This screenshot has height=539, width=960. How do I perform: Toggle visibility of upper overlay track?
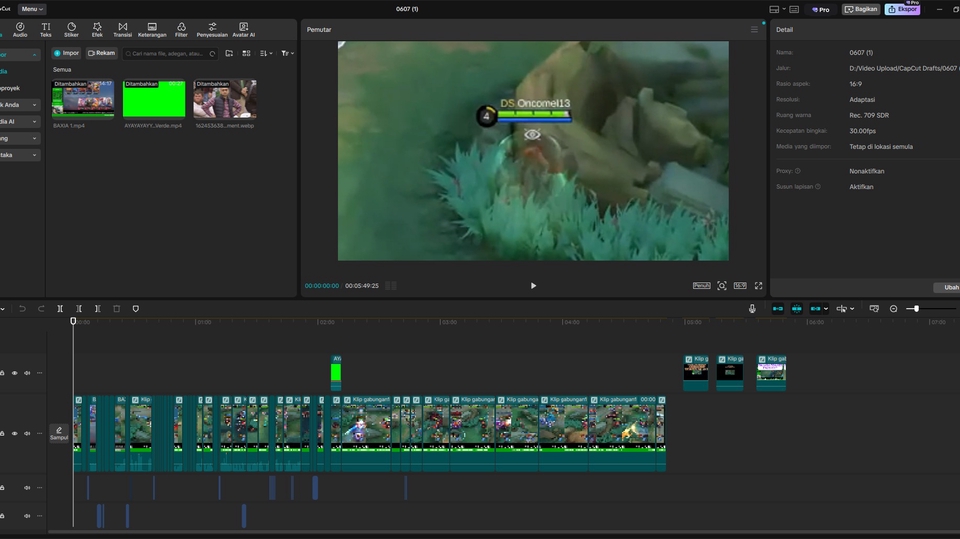(15, 373)
